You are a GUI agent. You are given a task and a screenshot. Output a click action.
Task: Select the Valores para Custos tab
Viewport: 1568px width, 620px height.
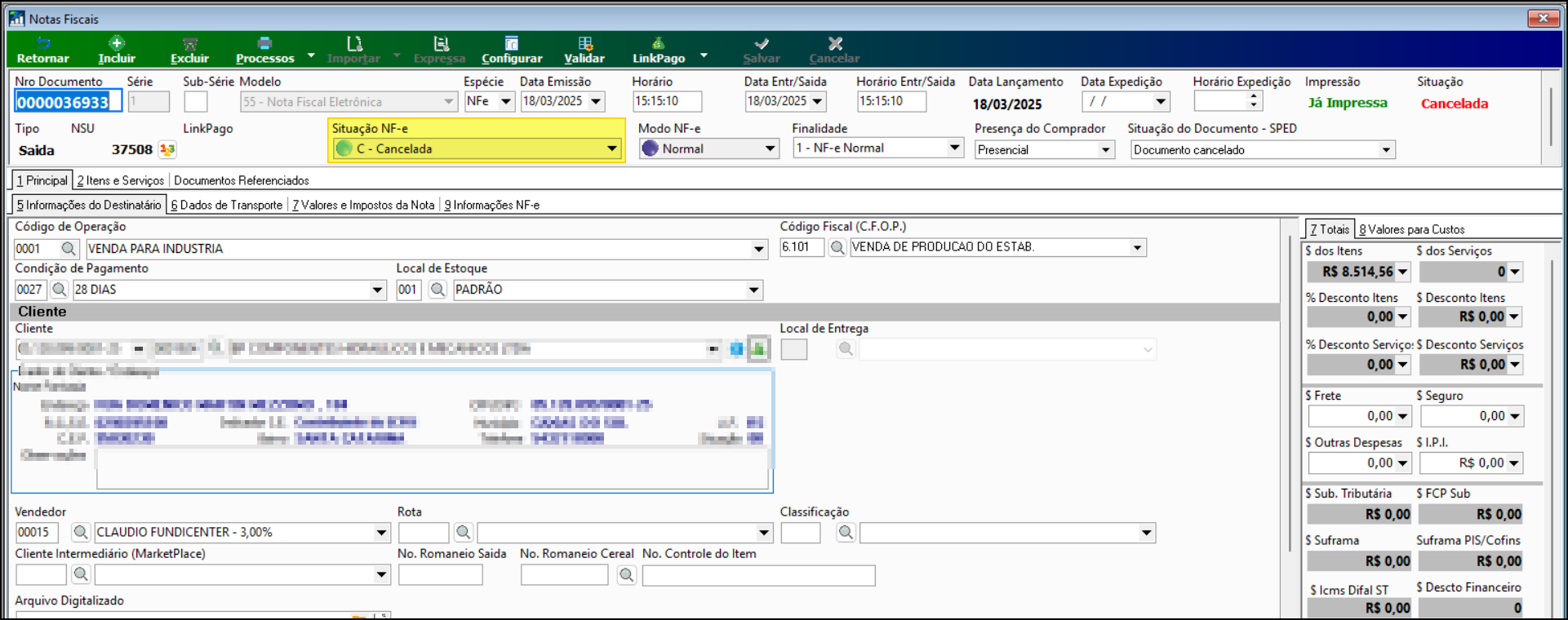click(1411, 229)
